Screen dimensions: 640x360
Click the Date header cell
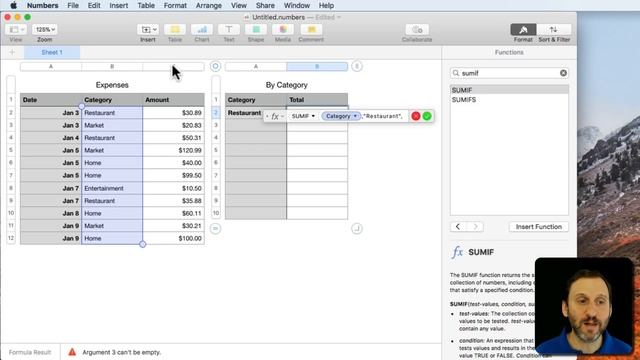pyautogui.click(x=51, y=100)
